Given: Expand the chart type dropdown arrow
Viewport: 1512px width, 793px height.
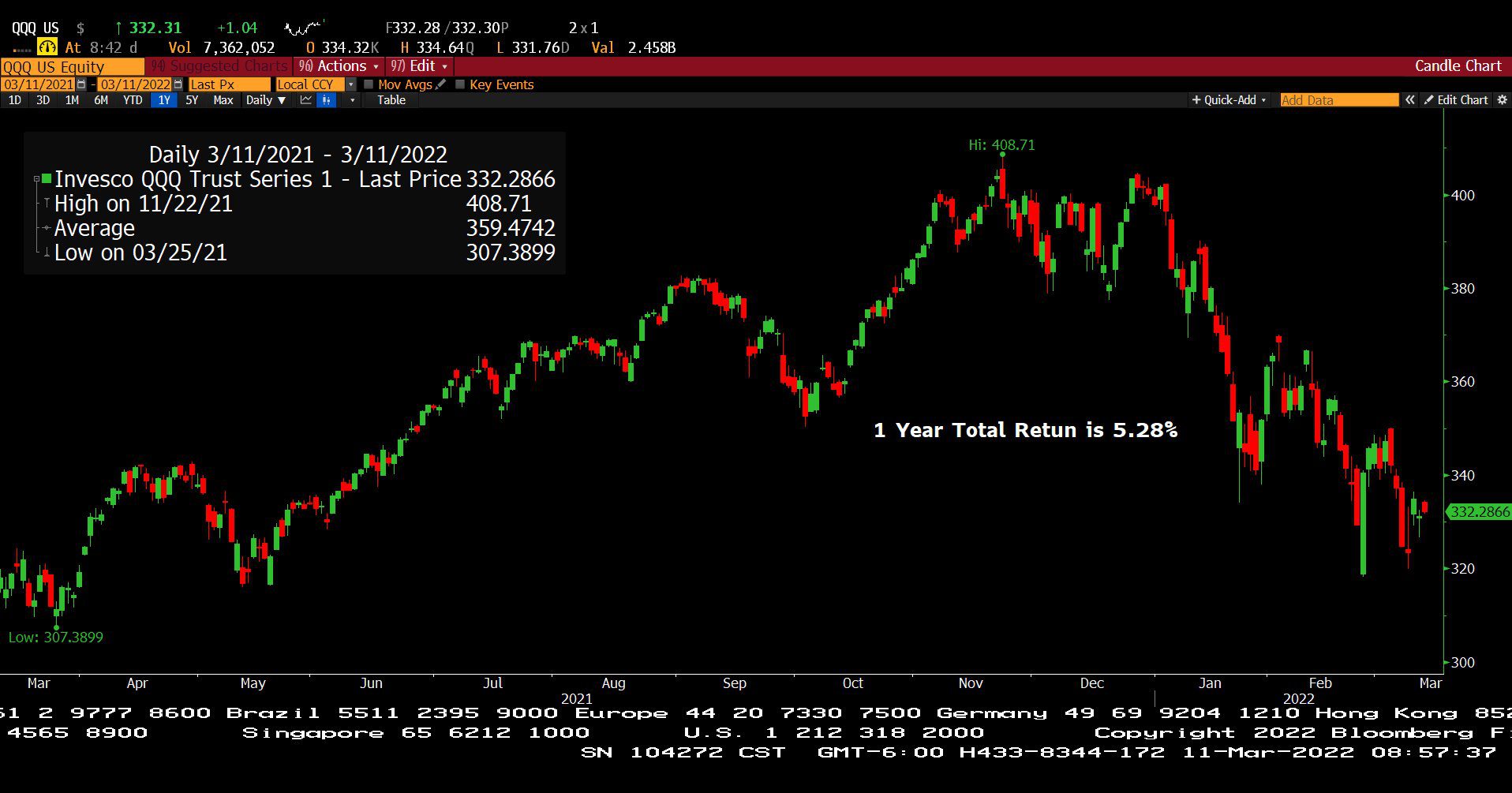Looking at the screenshot, I should 352,100.
